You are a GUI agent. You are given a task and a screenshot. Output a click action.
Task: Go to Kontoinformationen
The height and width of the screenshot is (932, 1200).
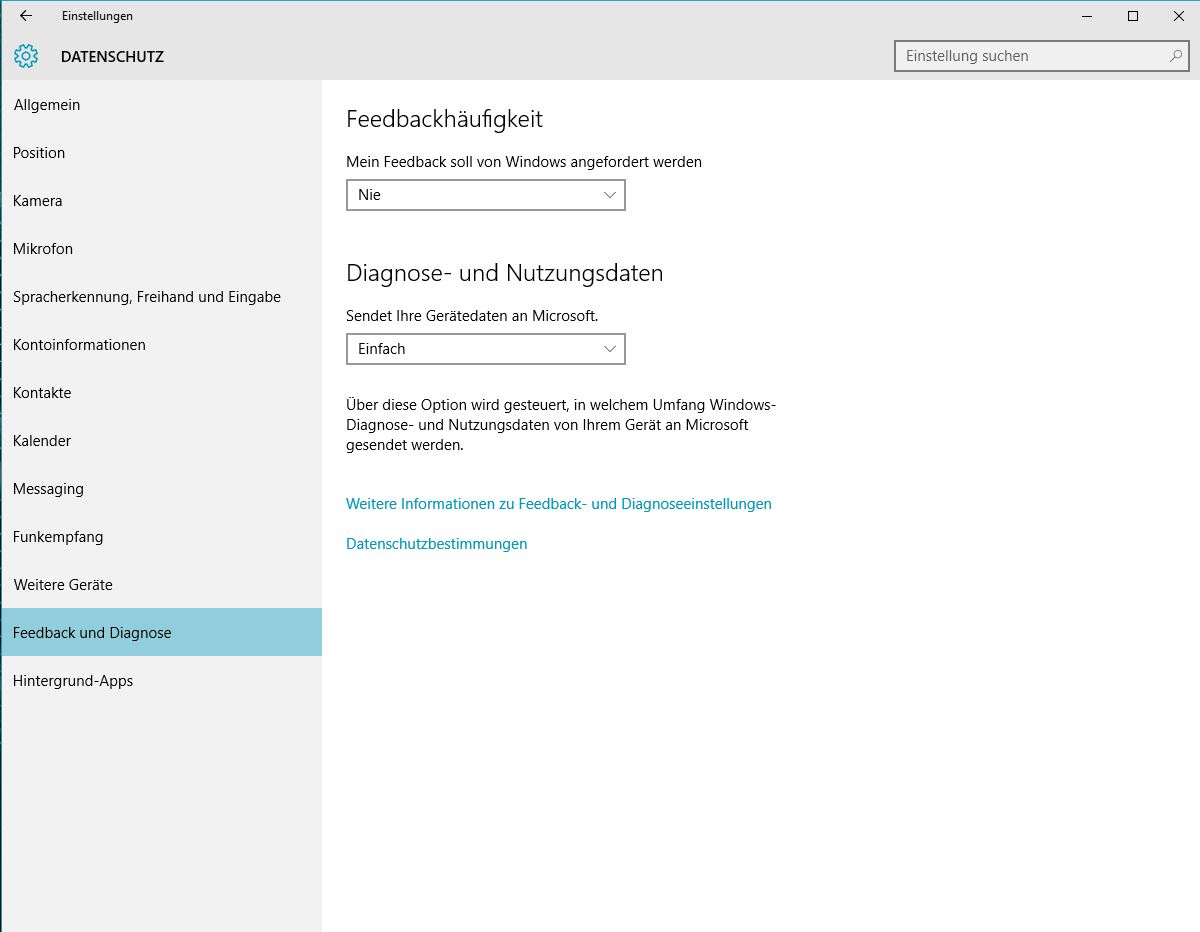(x=161, y=345)
